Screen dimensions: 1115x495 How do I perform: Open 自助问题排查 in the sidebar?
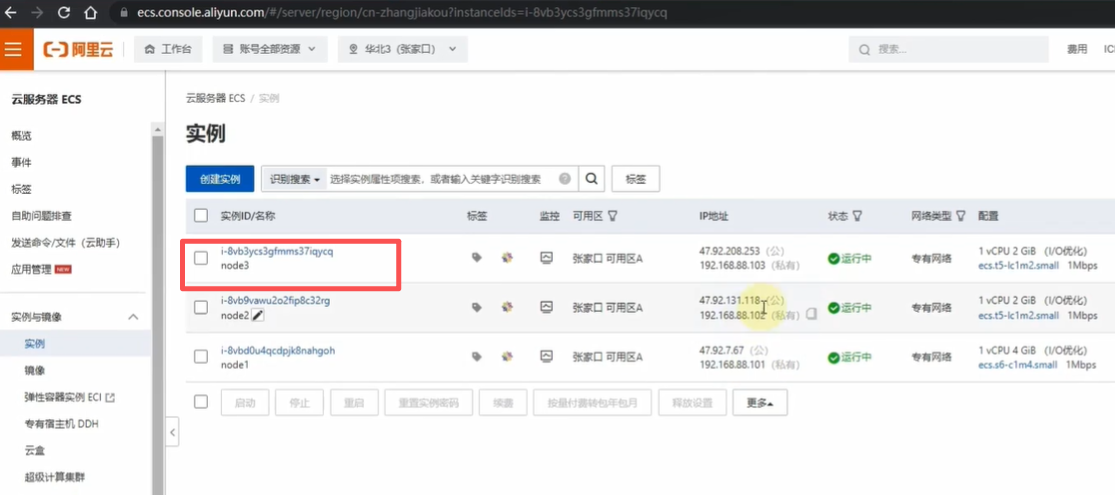point(41,216)
